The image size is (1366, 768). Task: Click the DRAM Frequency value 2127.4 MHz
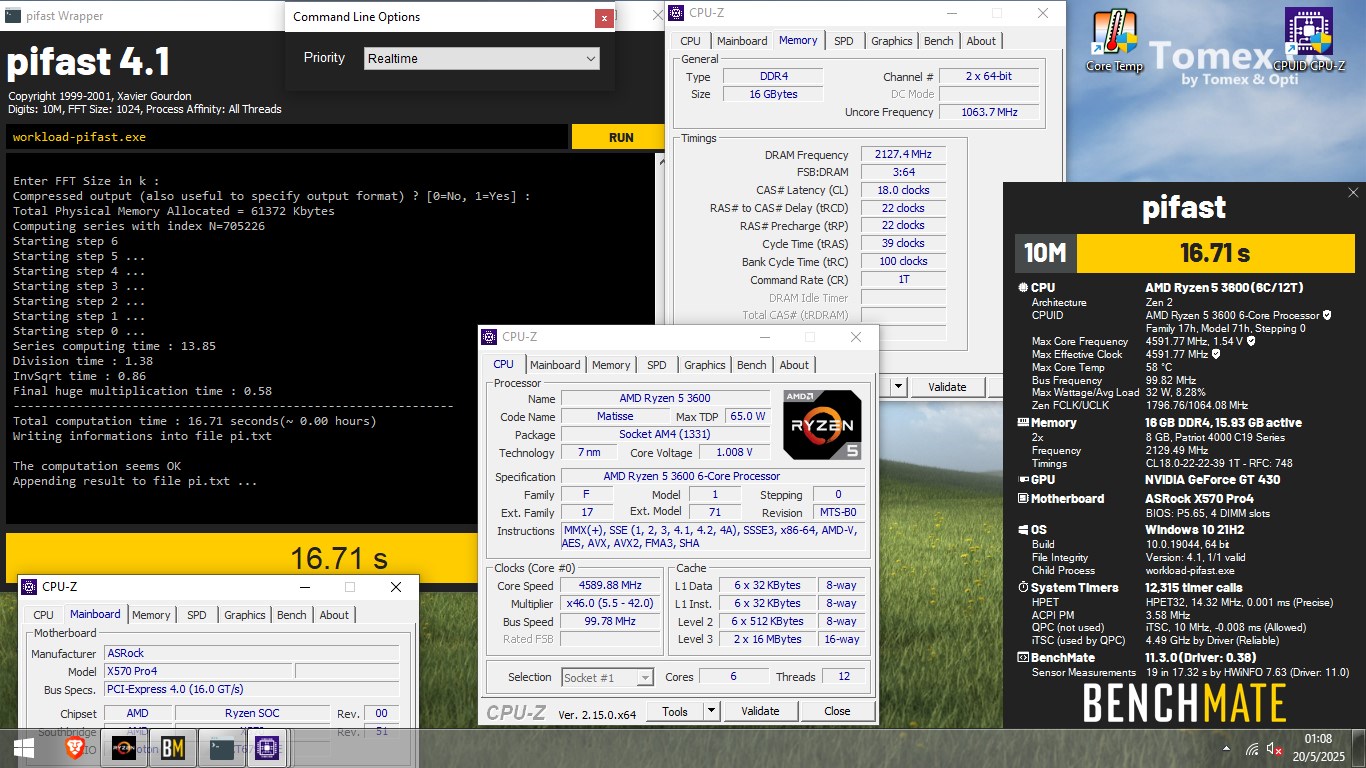point(903,155)
